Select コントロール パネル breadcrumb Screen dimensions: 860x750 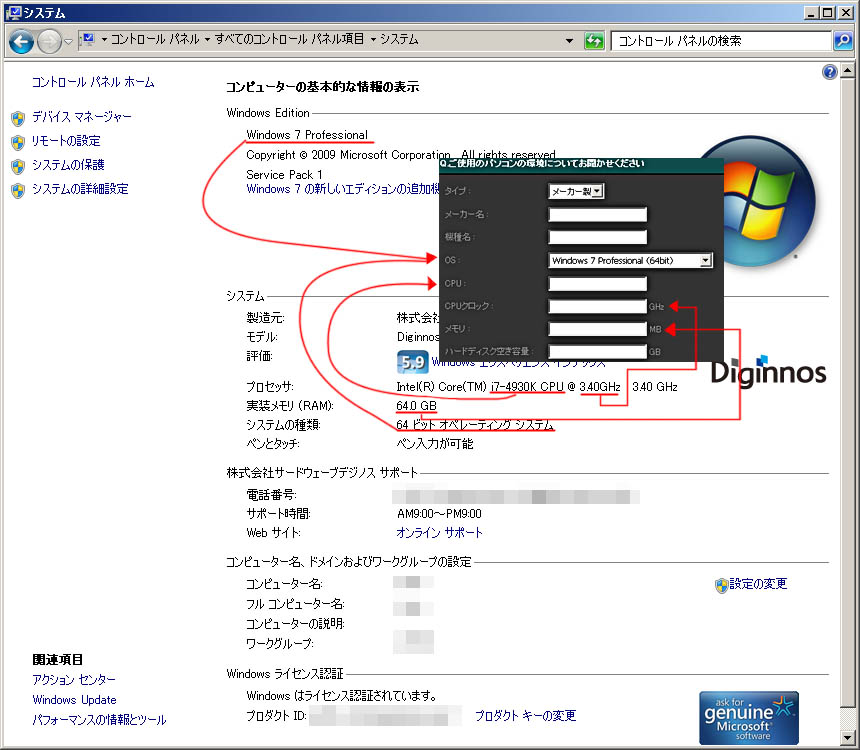(x=155, y=40)
